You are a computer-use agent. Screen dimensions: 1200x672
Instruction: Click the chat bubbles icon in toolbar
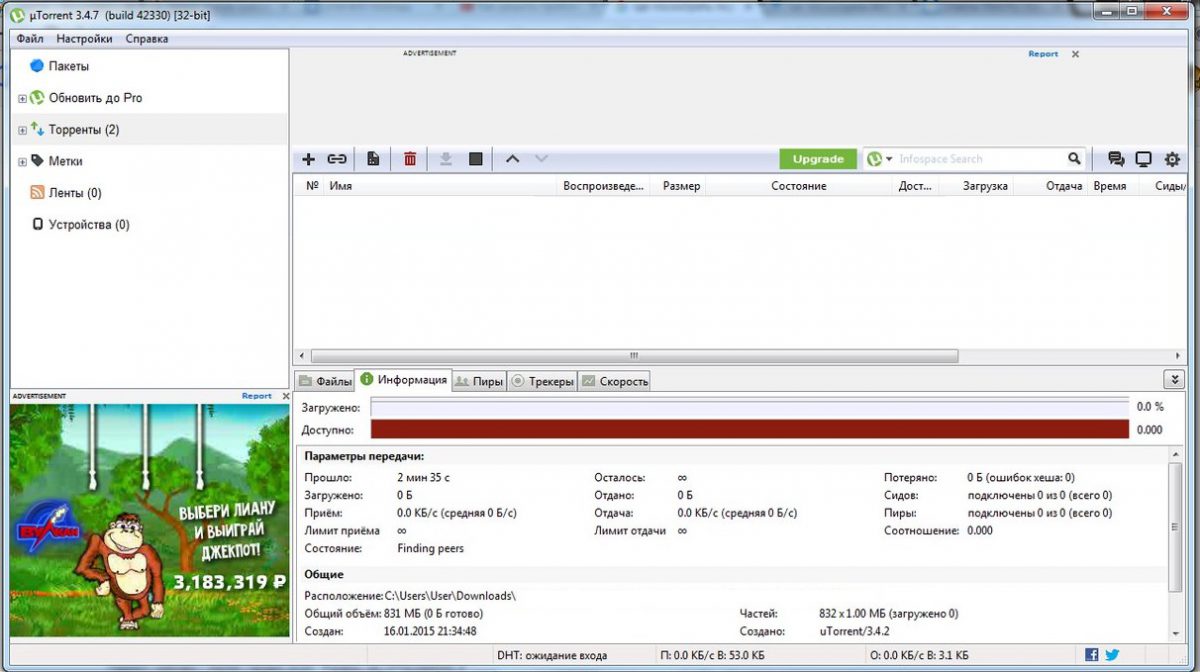tap(1116, 159)
